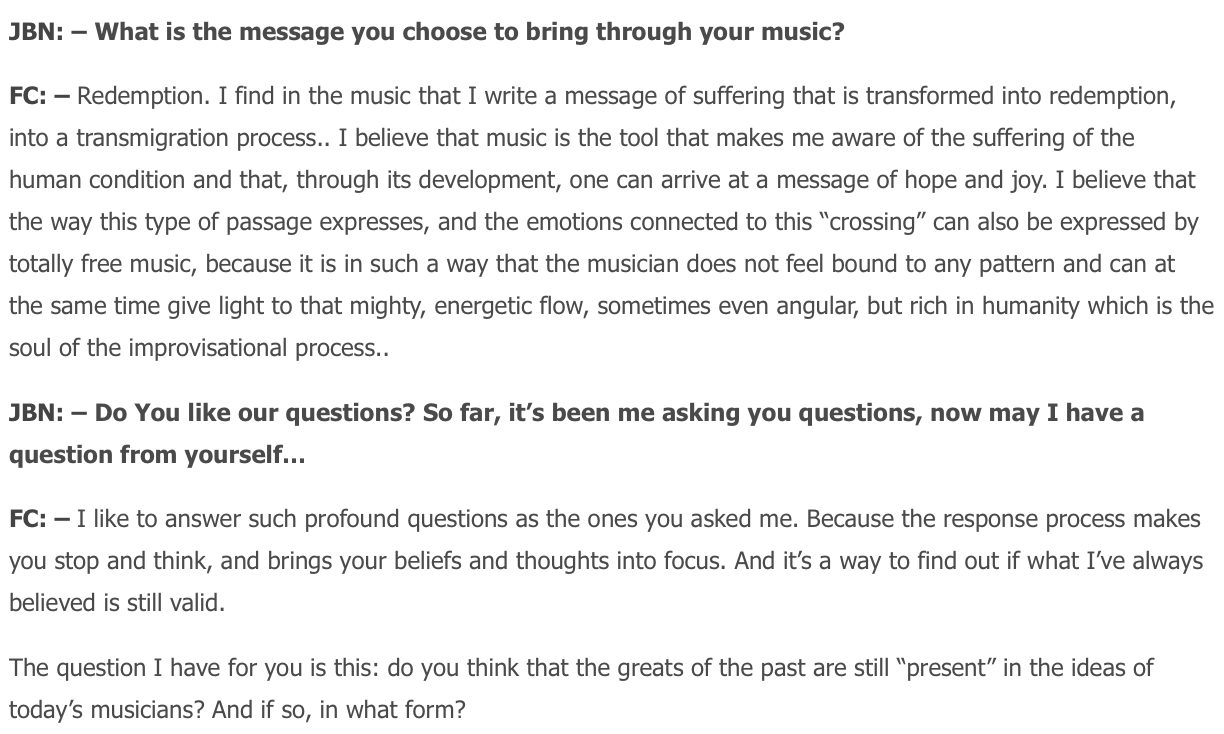Click the first "FC:" speaker label
This screenshot has width=1224, height=734.
(27, 96)
